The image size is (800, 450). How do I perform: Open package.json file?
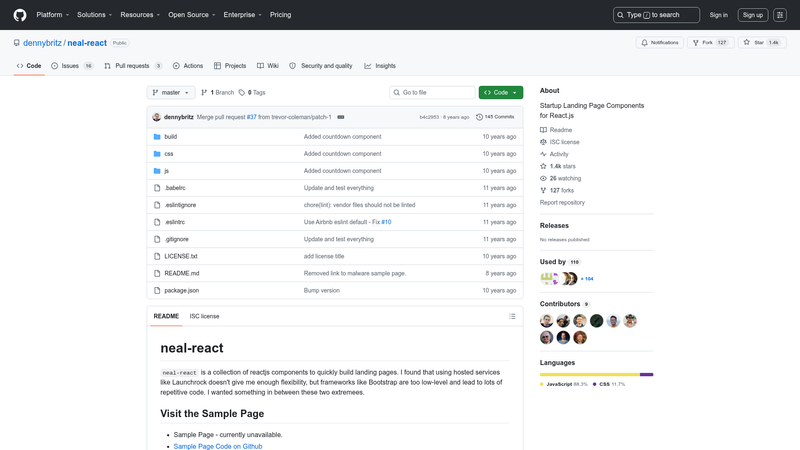tap(182, 290)
